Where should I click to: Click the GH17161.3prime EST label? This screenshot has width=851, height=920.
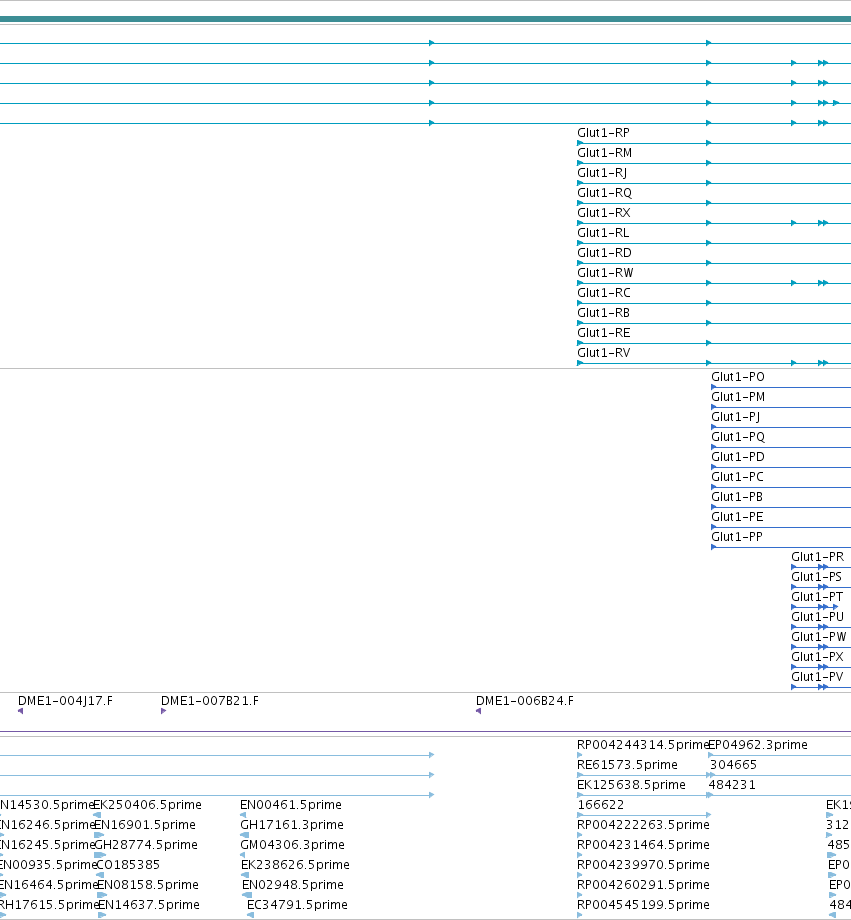(x=292, y=825)
